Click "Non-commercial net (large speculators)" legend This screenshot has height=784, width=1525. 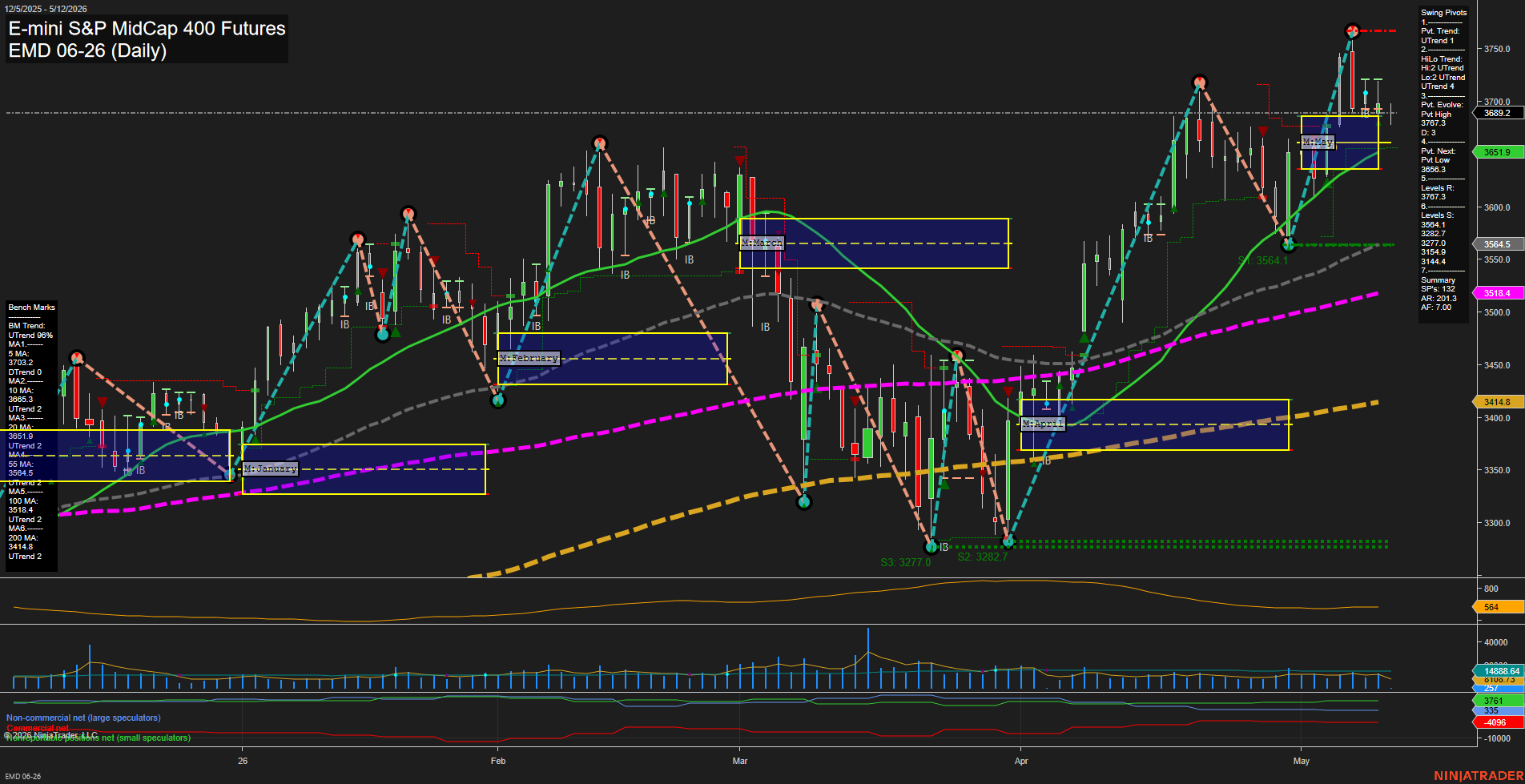tap(83, 718)
